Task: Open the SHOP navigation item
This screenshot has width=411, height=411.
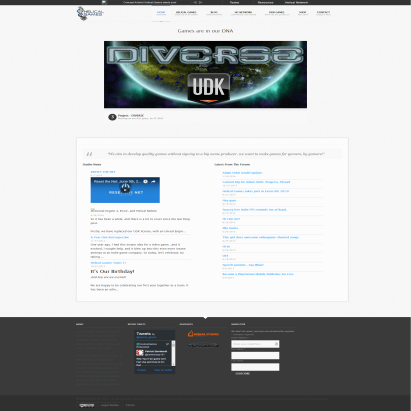Action: tap(303, 13)
